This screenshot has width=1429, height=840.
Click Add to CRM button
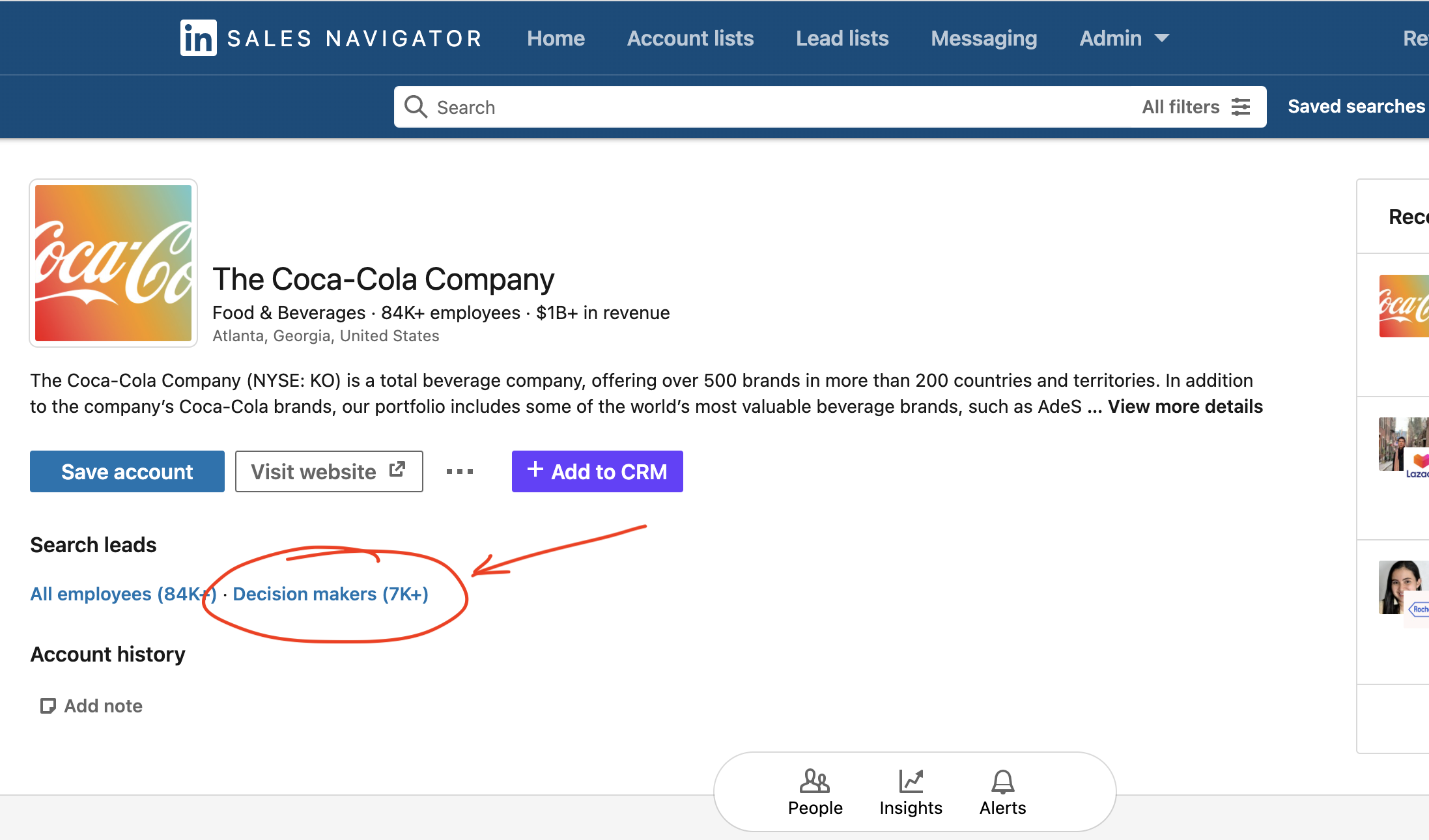pyautogui.click(x=597, y=471)
